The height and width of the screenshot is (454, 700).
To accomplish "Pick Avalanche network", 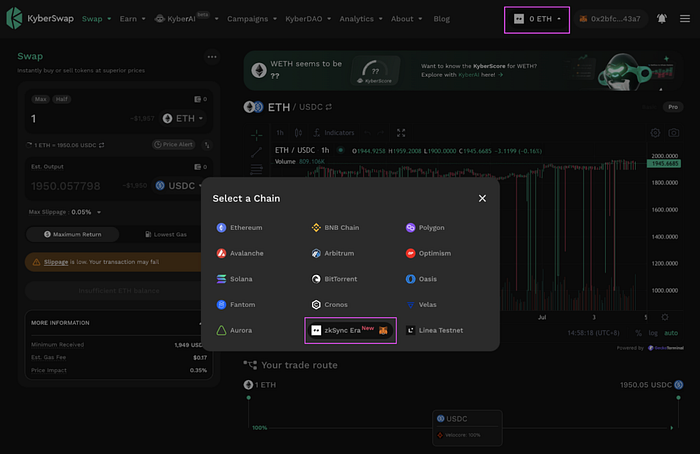I will pos(240,253).
